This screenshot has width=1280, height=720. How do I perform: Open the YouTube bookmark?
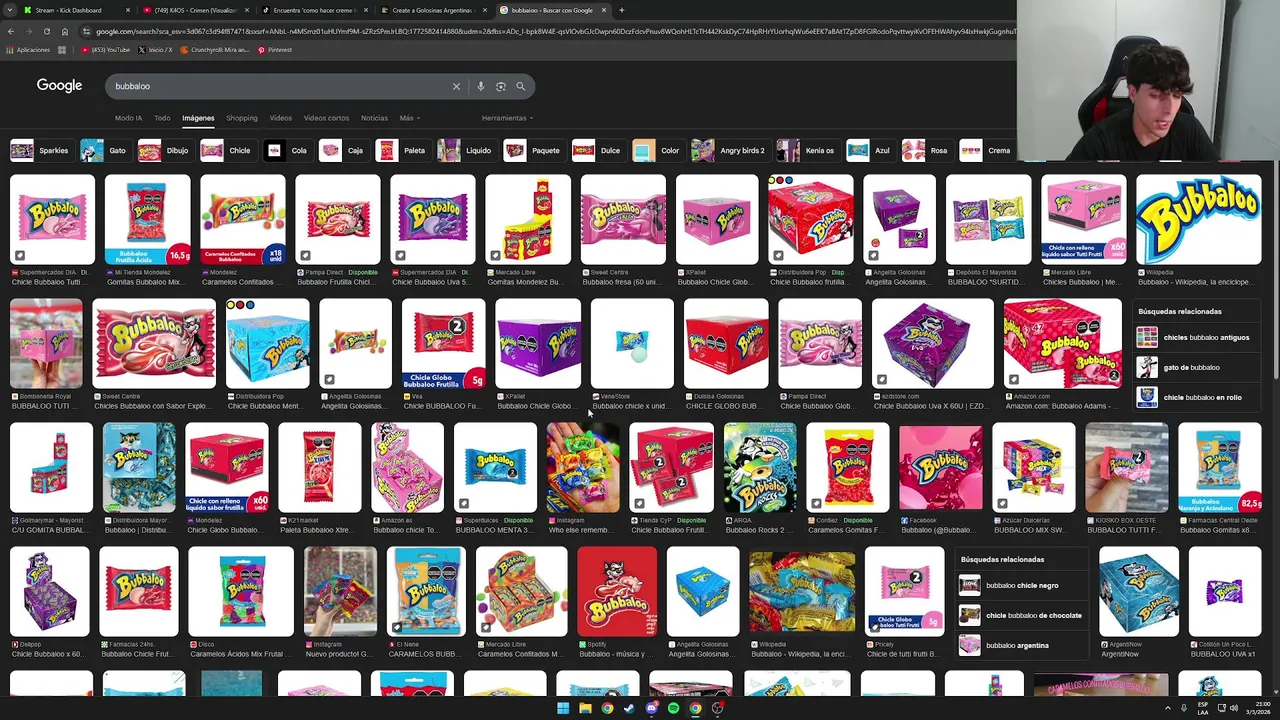pyautogui.click(x=106, y=49)
